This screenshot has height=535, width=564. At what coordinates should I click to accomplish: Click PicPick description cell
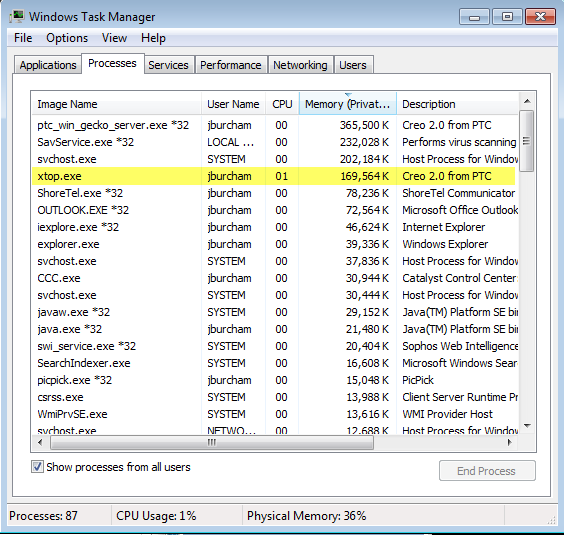point(418,380)
